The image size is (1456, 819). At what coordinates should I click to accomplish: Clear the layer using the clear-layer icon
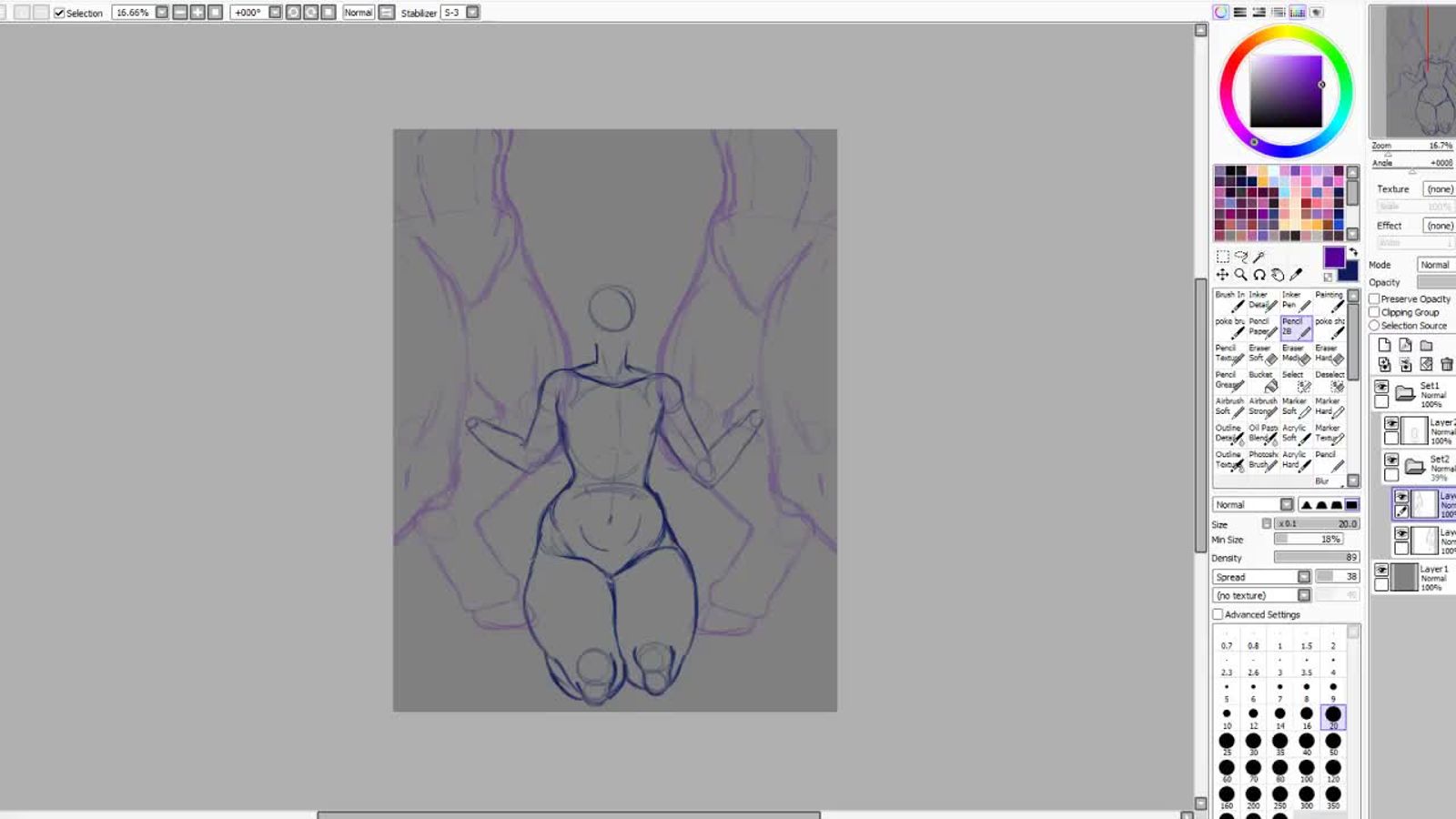(1426, 364)
